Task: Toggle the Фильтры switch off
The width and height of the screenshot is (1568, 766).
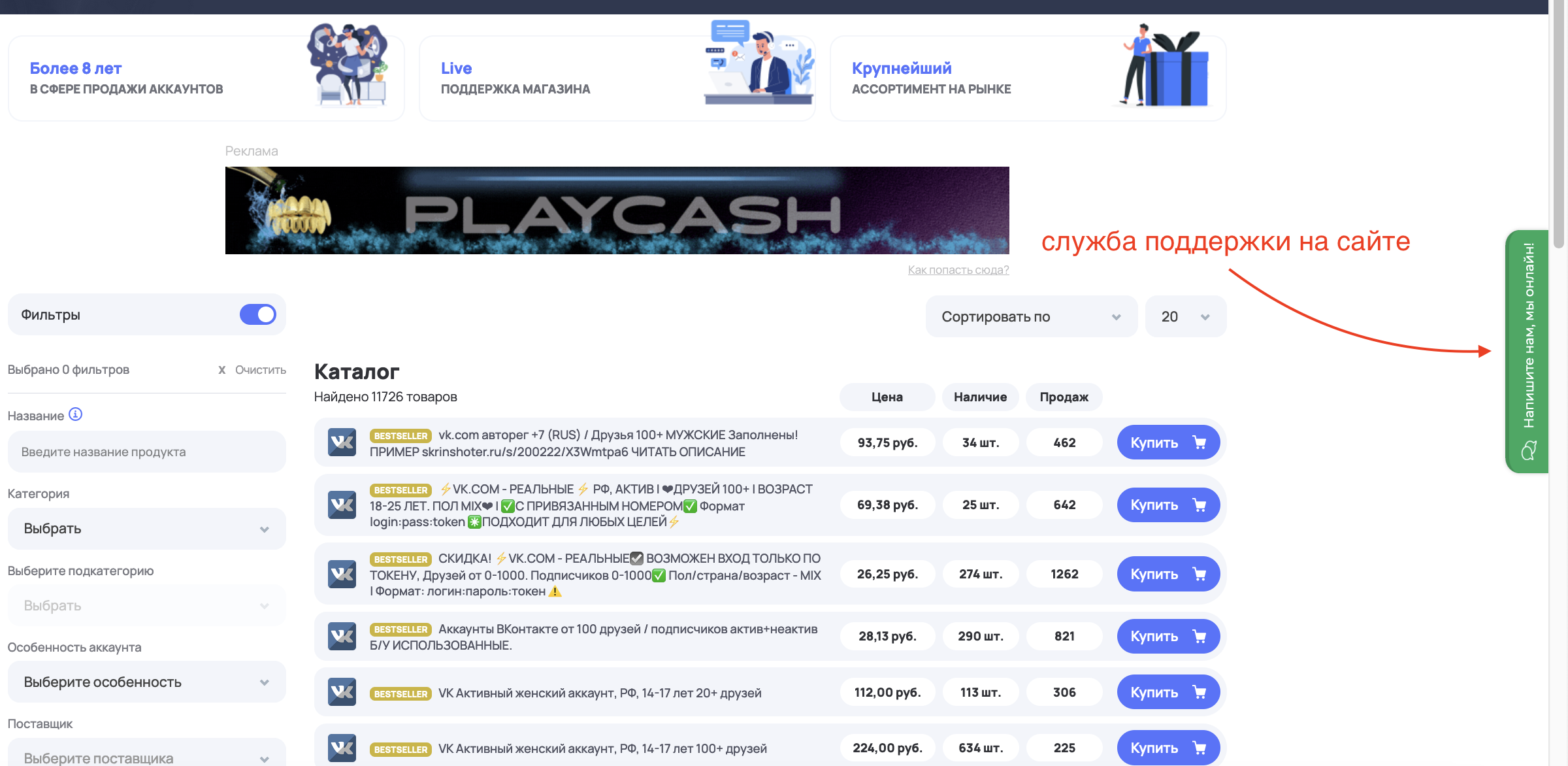Action: point(258,314)
